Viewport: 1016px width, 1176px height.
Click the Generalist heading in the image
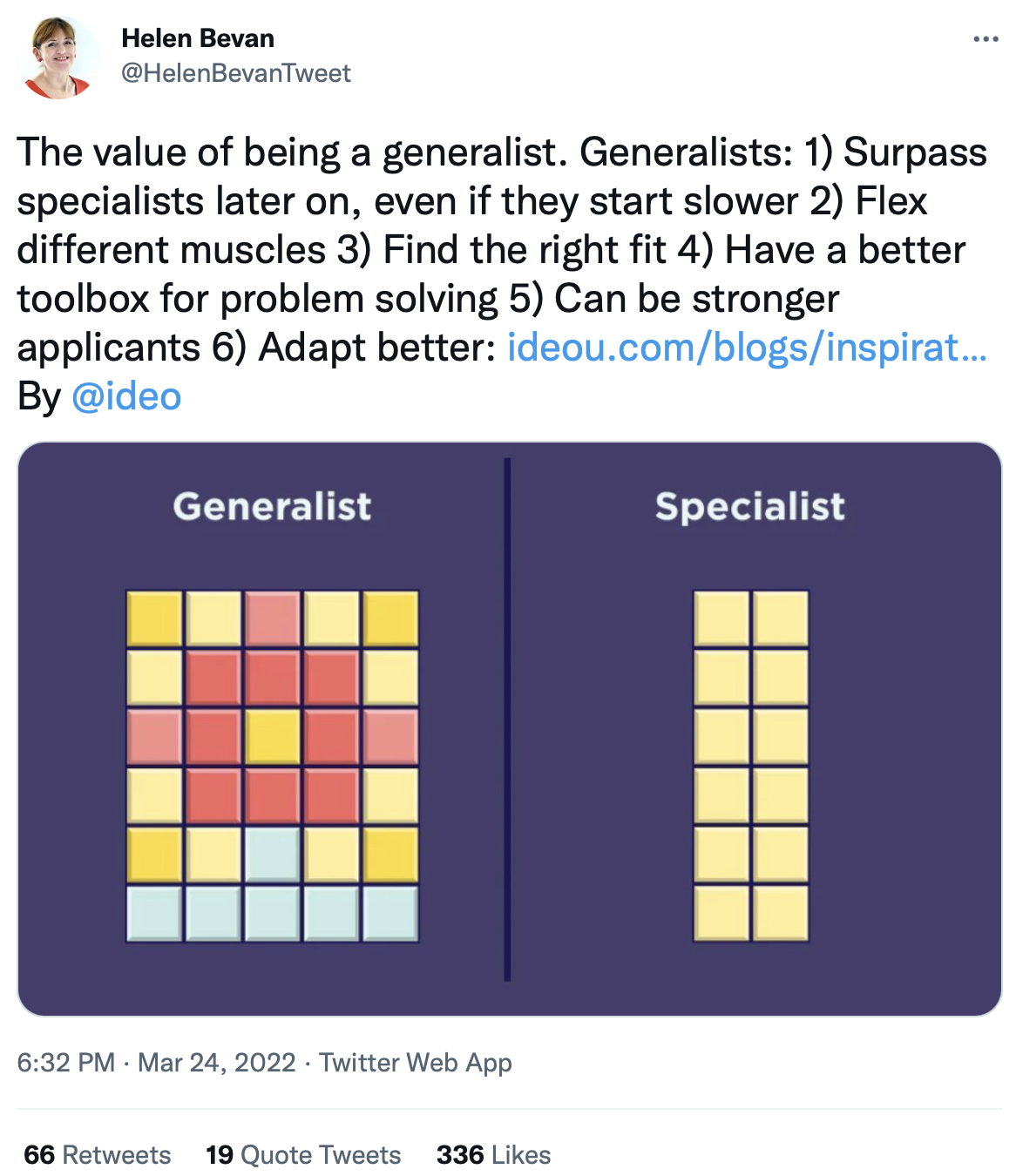pos(272,506)
